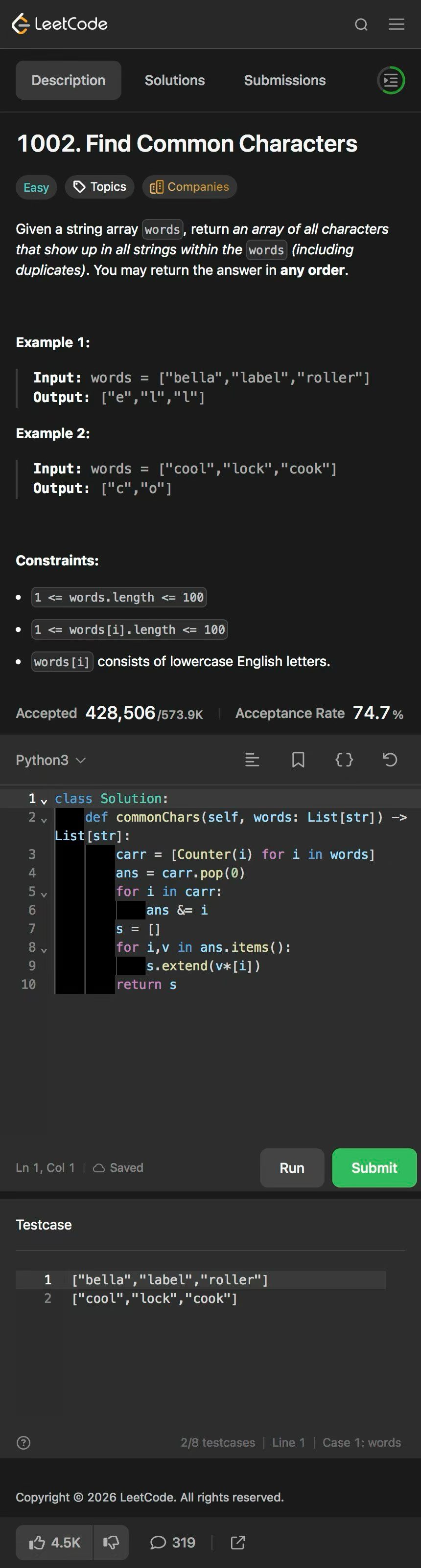The height and width of the screenshot is (1568, 421).
Task: Click code line 'ans = carr.pop(0)'
Action: [180, 873]
